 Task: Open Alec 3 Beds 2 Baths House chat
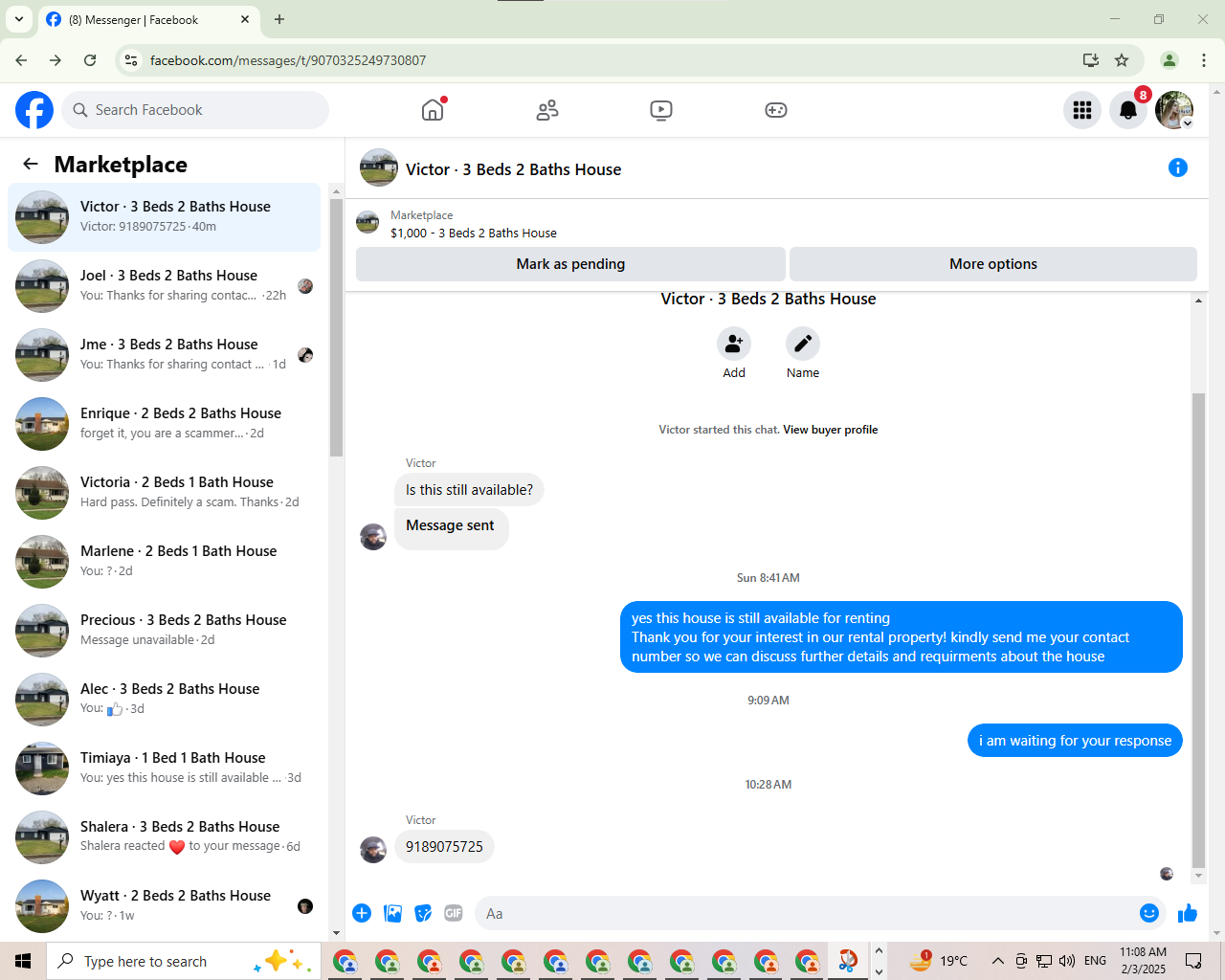(165, 700)
